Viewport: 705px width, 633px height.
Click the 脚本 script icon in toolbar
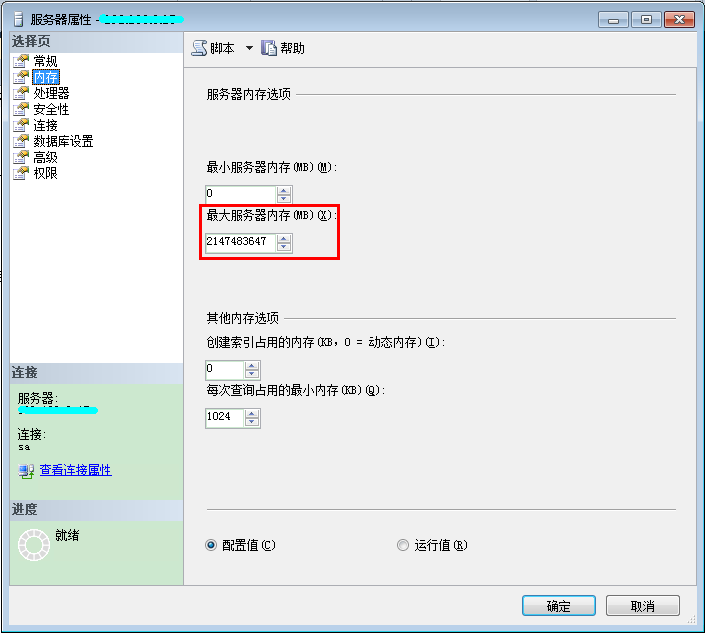(199, 48)
